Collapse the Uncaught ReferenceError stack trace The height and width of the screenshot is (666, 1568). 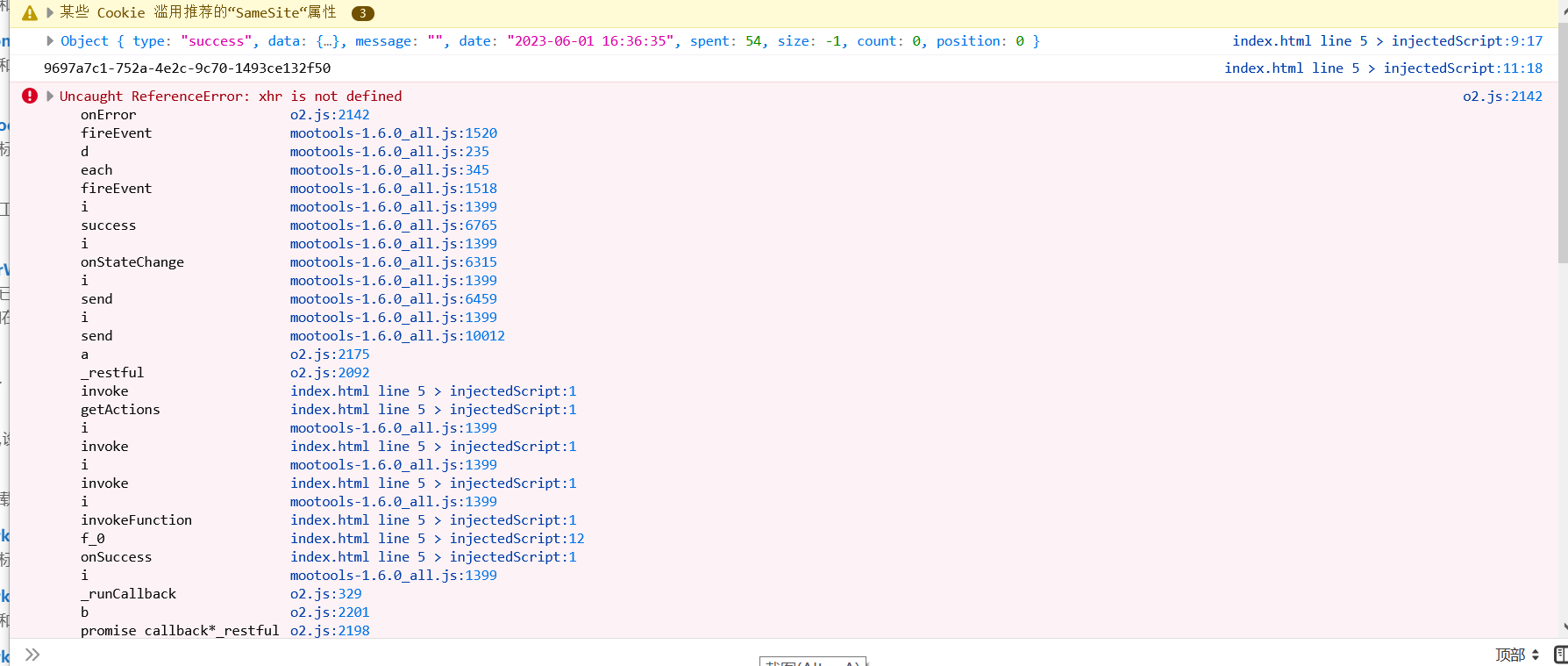coord(50,96)
